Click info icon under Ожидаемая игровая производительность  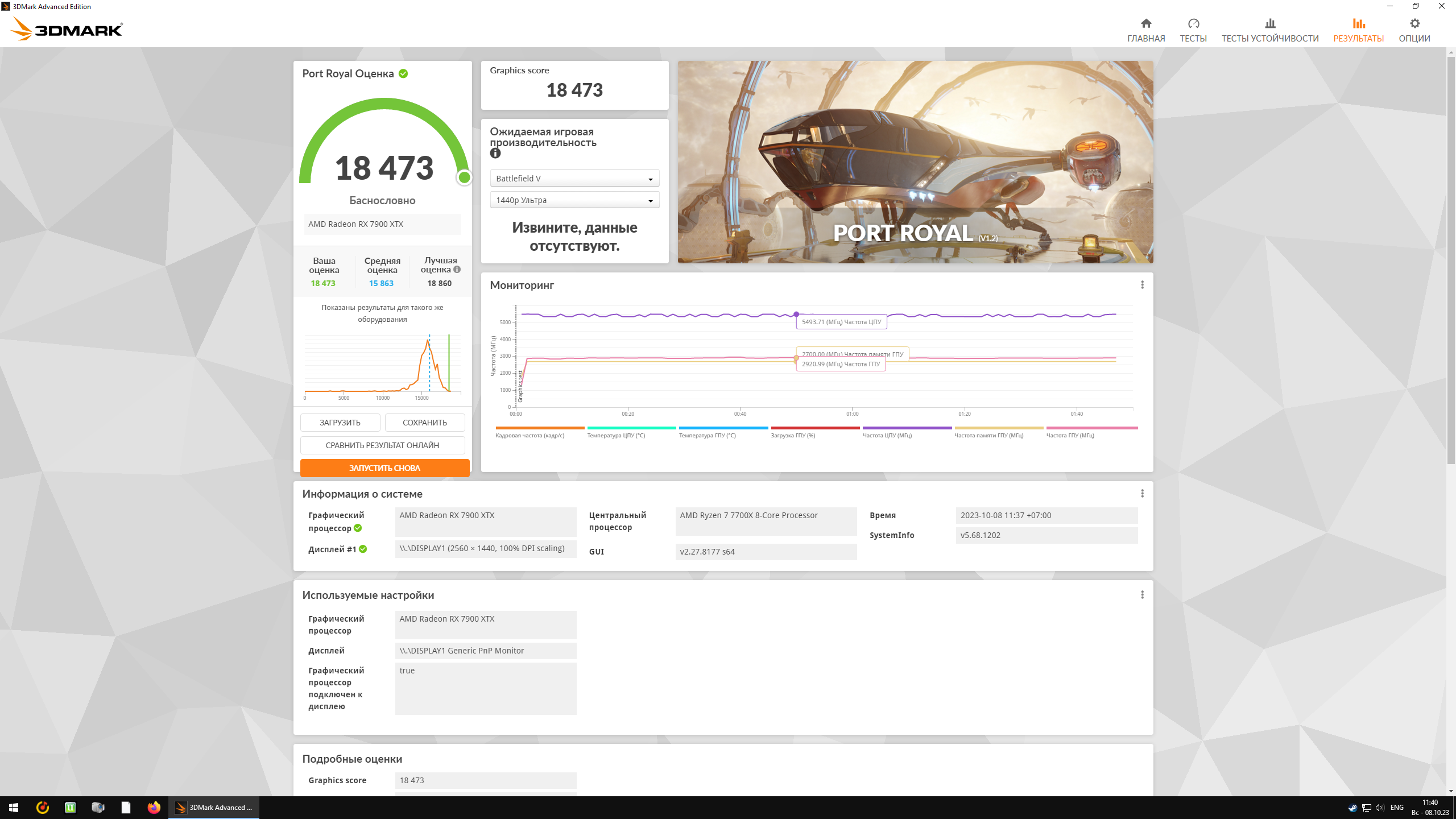coord(495,154)
